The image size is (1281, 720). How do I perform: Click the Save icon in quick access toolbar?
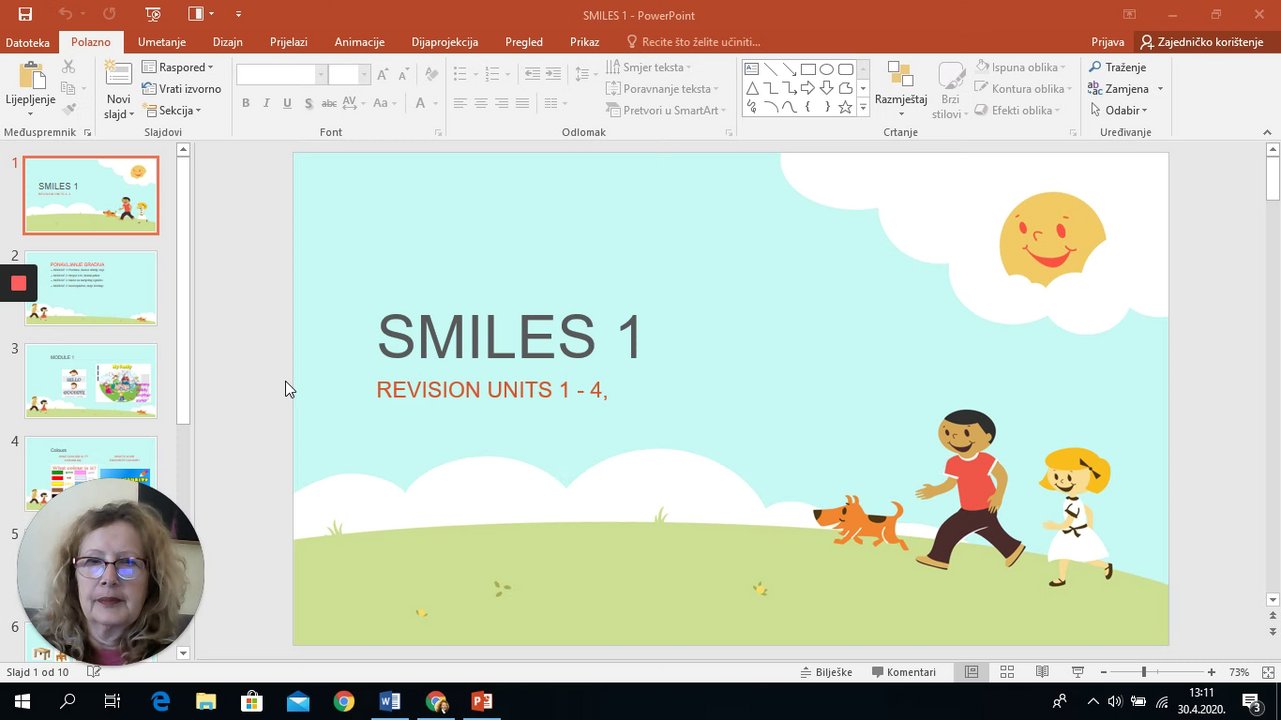point(25,14)
